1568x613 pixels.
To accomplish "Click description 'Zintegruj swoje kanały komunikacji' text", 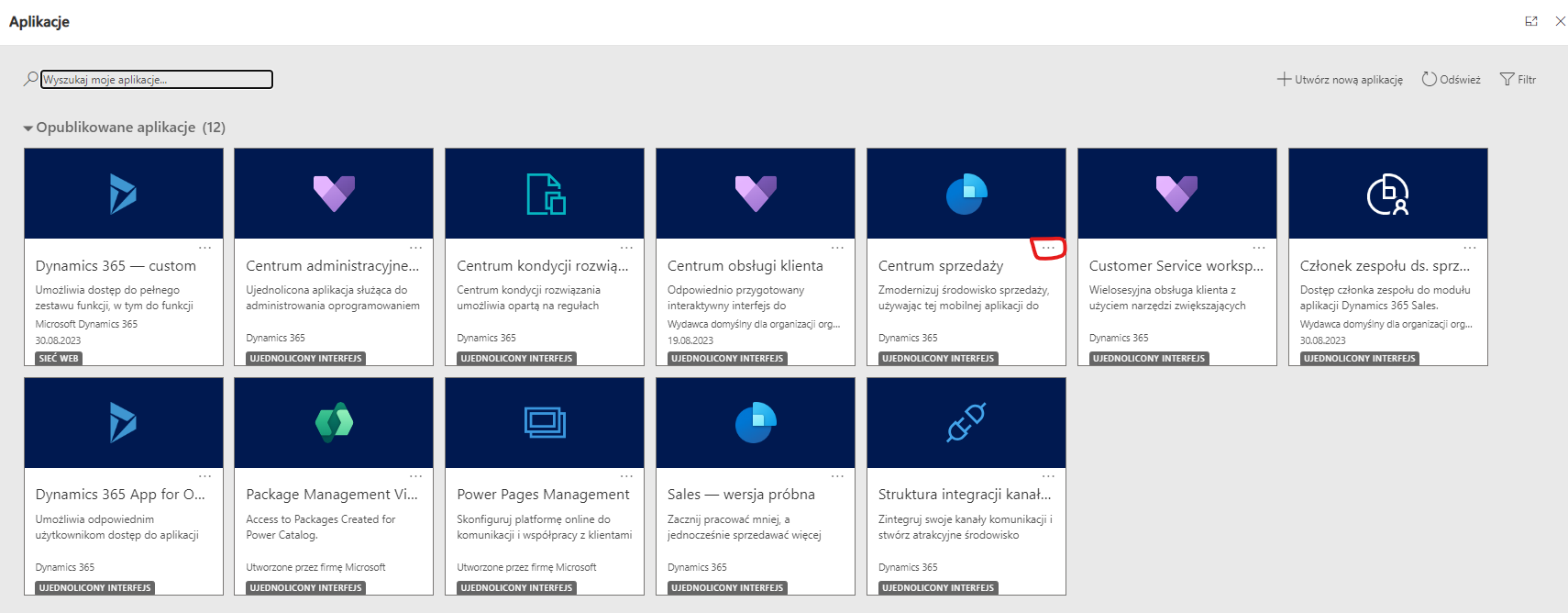I will click(x=965, y=527).
